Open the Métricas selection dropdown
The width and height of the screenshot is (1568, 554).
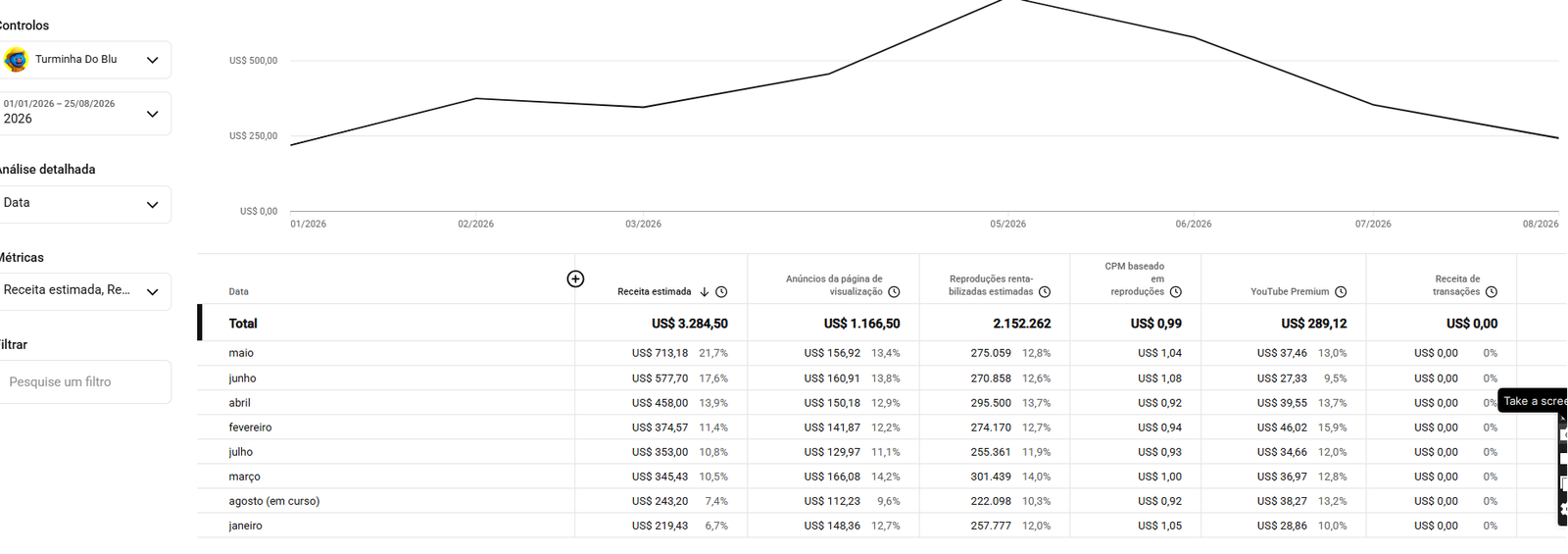tap(85, 291)
